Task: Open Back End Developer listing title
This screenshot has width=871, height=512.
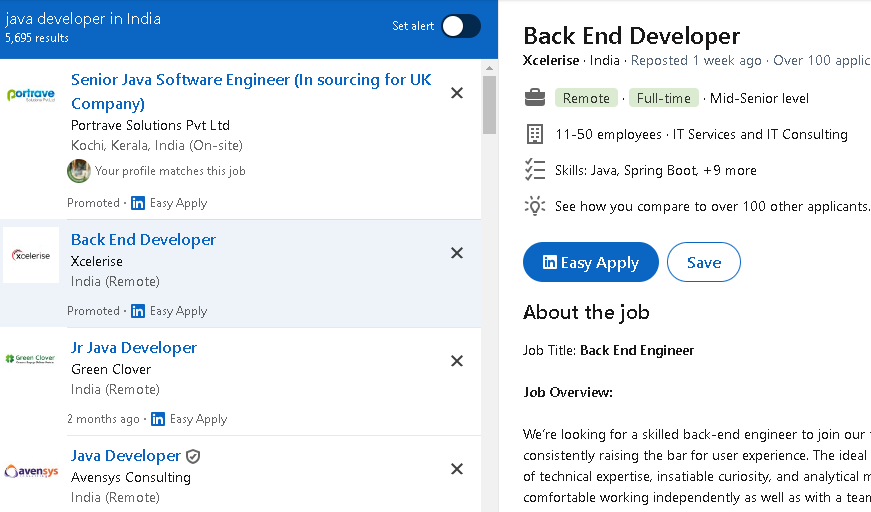Action: (x=143, y=239)
